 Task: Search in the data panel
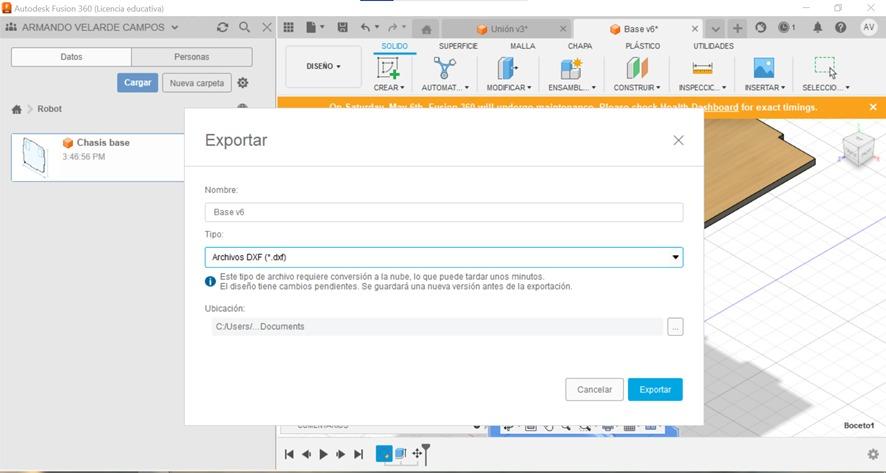click(x=244, y=27)
